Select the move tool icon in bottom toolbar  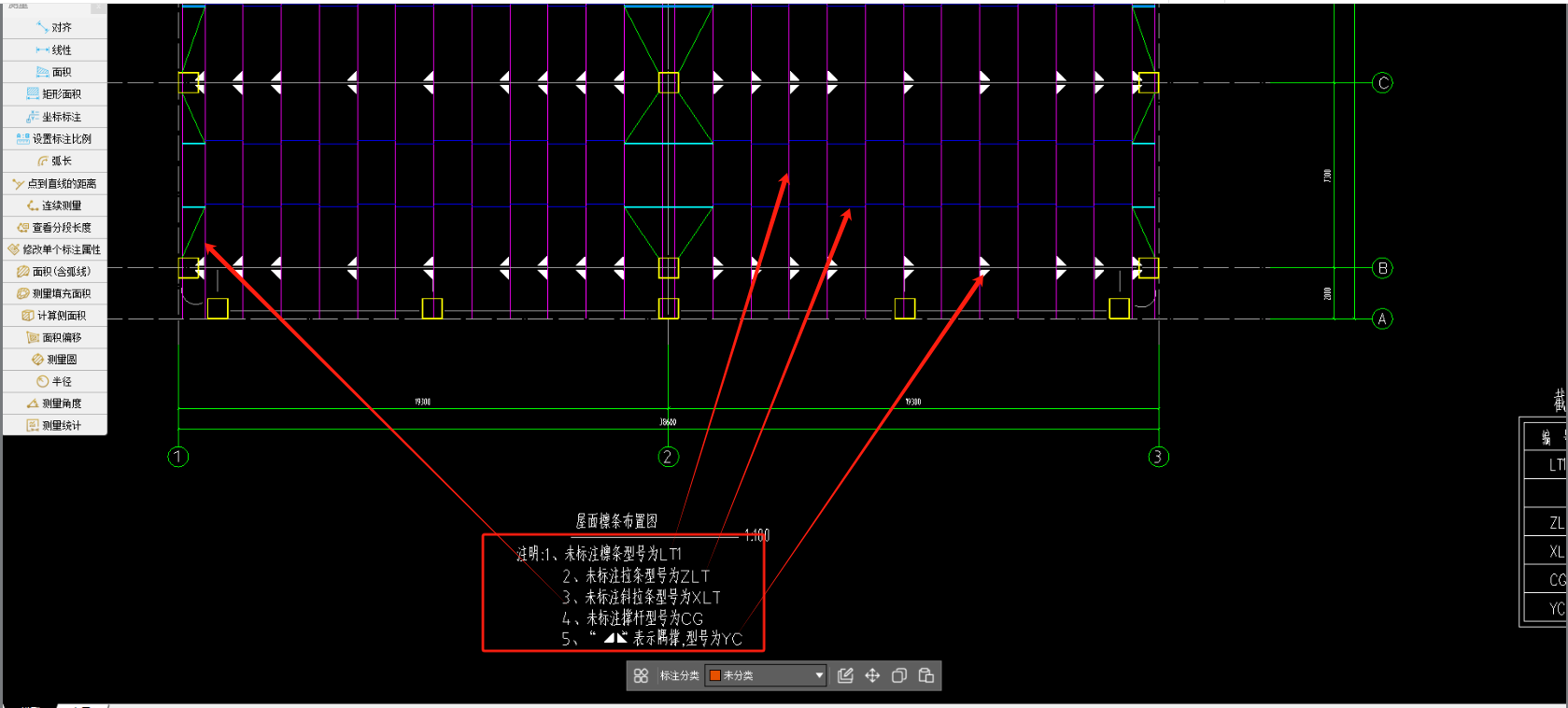(872, 675)
